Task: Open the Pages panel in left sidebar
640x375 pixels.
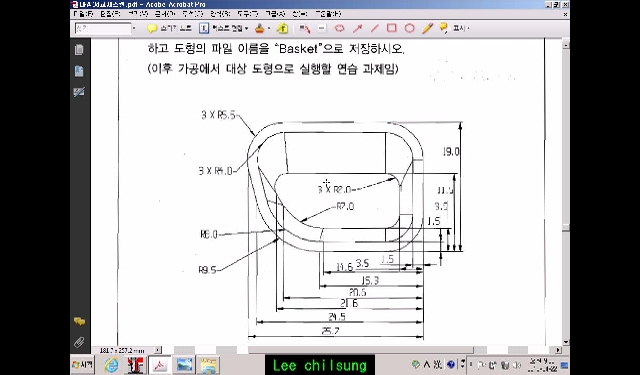Action: pyautogui.click(x=79, y=50)
